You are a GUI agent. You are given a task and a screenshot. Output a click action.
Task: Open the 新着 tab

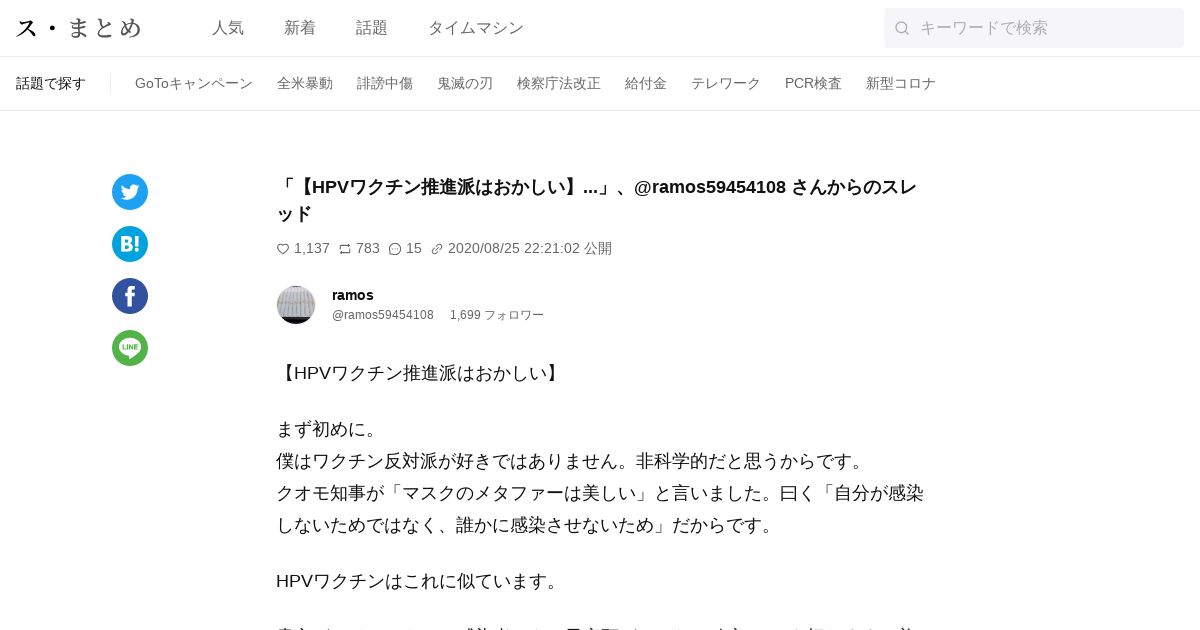[300, 28]
